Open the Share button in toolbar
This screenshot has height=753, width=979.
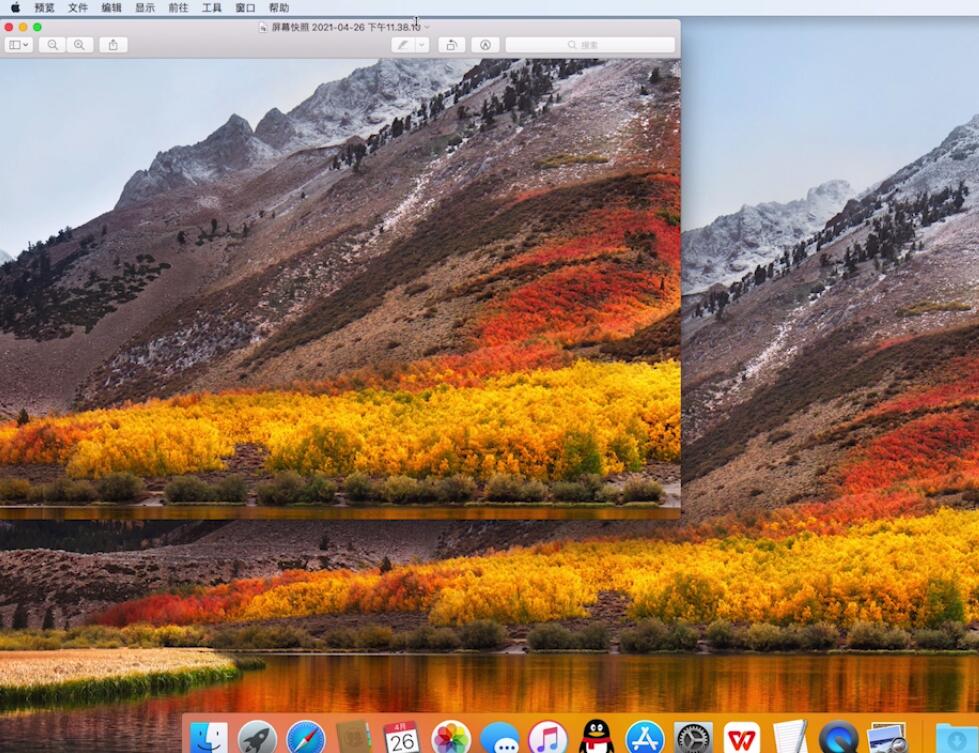113,45
